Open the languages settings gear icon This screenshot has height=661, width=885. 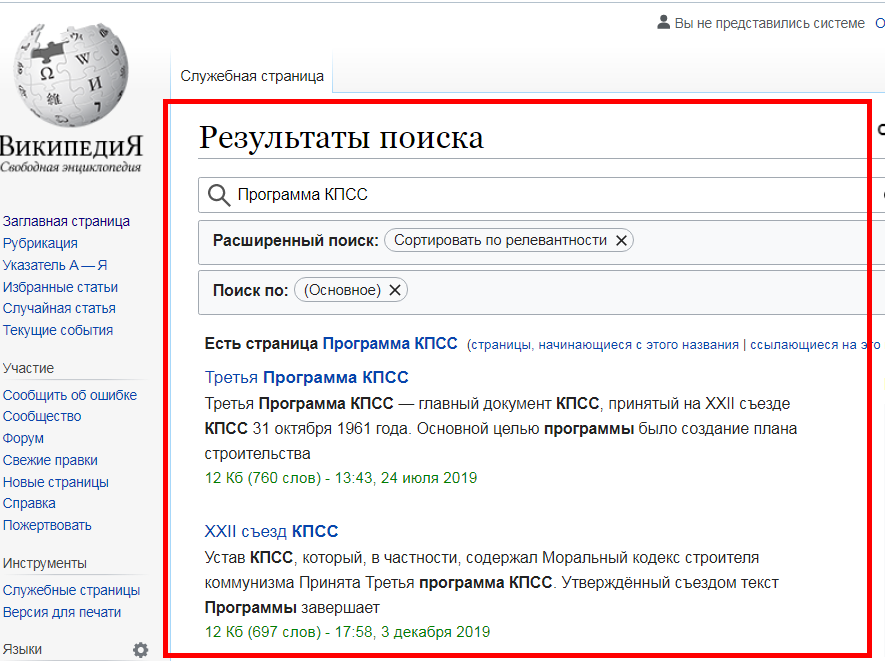click(x=141, y=650)
